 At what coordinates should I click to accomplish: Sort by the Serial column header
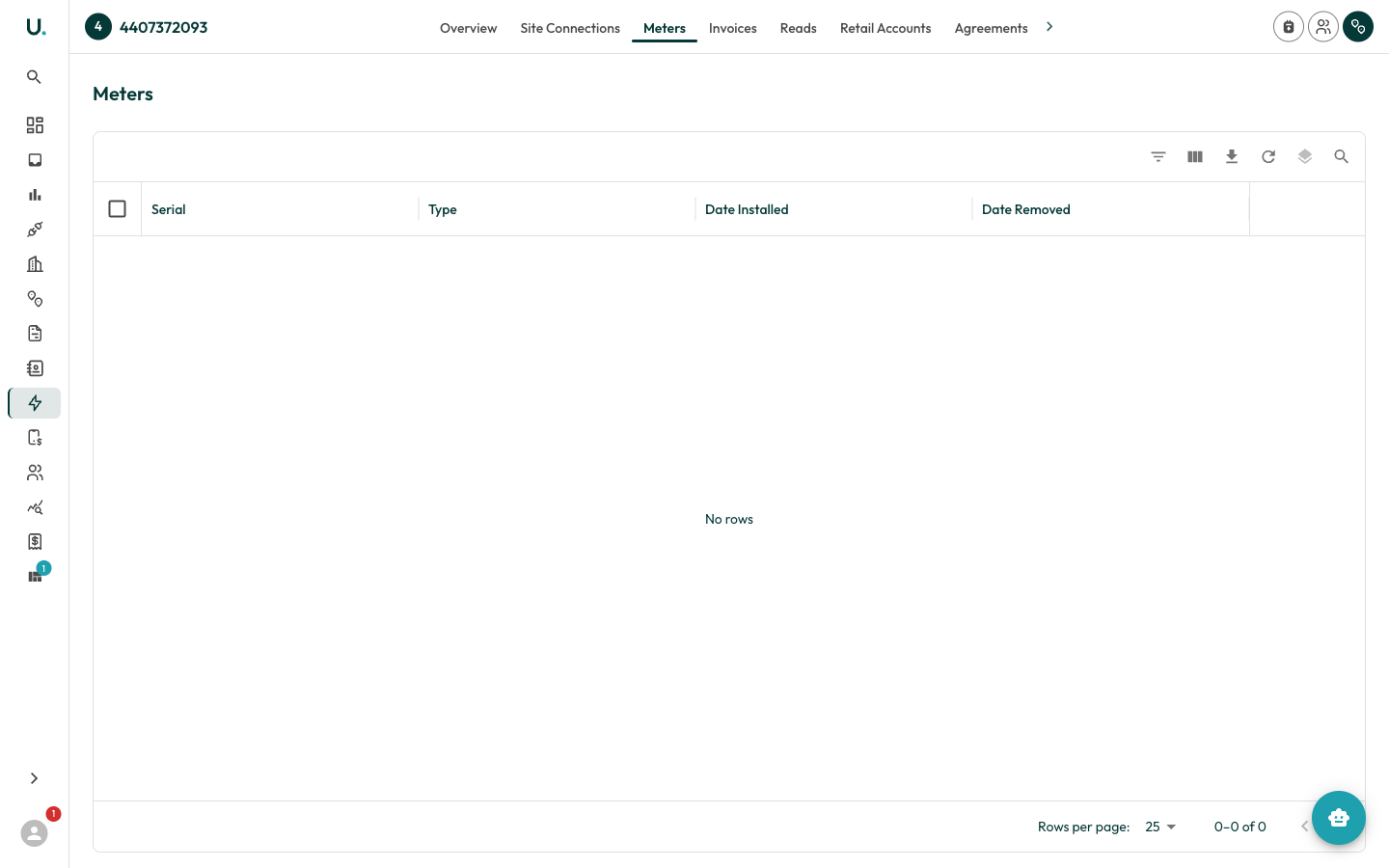169,209
